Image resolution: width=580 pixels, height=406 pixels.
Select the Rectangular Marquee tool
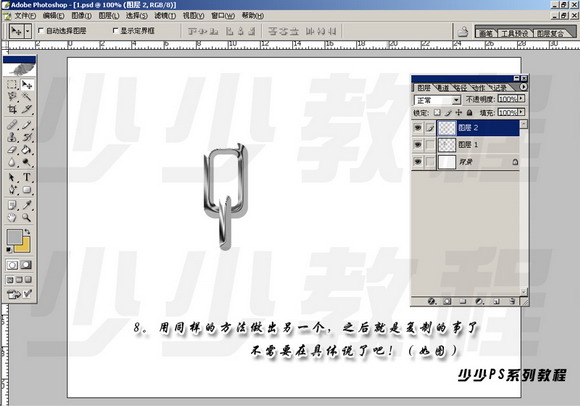point(12,85)
